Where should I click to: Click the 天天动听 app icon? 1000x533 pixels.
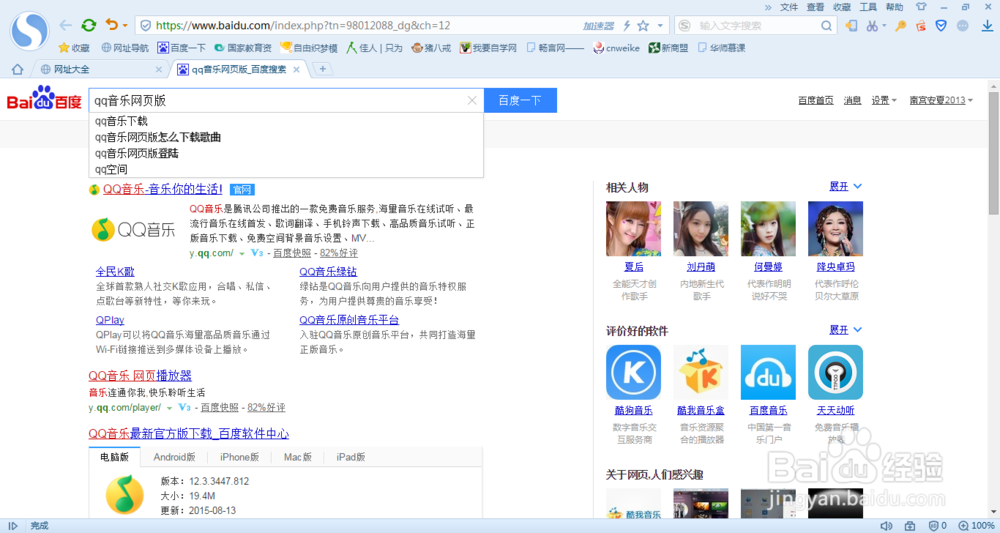(x=835, y=372)
